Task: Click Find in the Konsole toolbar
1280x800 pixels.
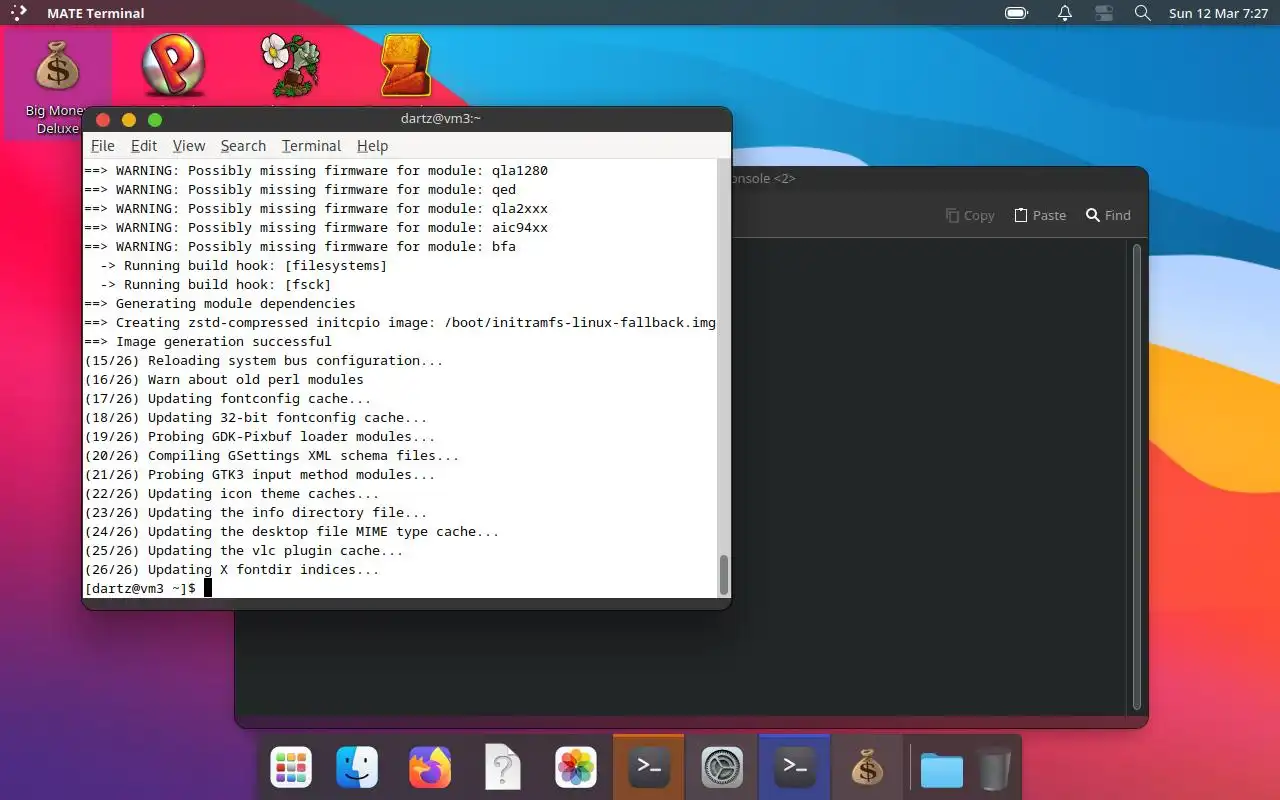Action: (1108, 215)
